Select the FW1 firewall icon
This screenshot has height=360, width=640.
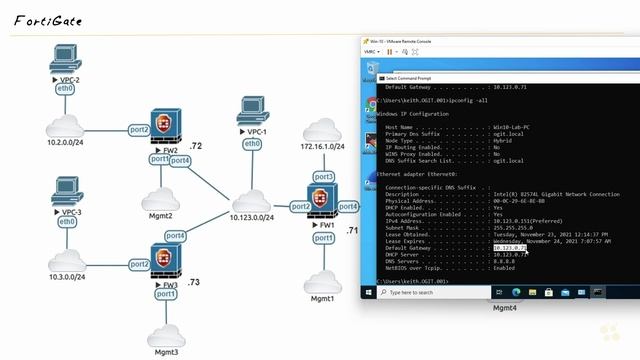coord(322,200)
